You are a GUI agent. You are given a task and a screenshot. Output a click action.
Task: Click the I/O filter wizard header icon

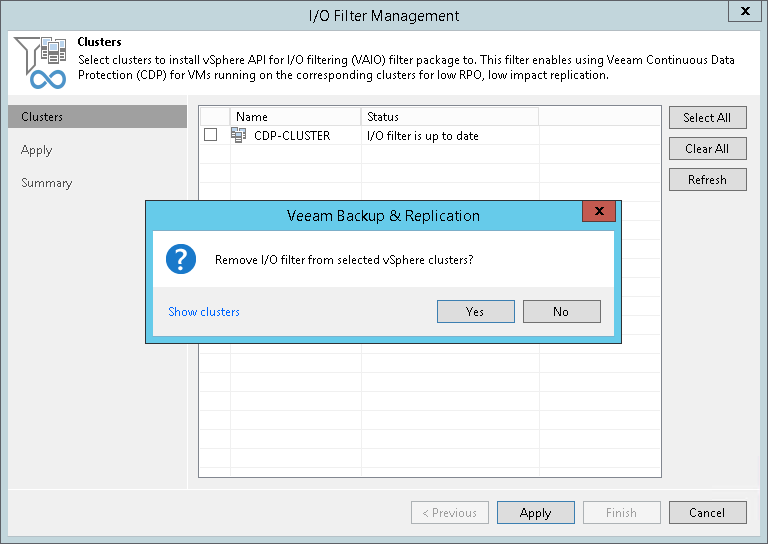pos(41,62)
